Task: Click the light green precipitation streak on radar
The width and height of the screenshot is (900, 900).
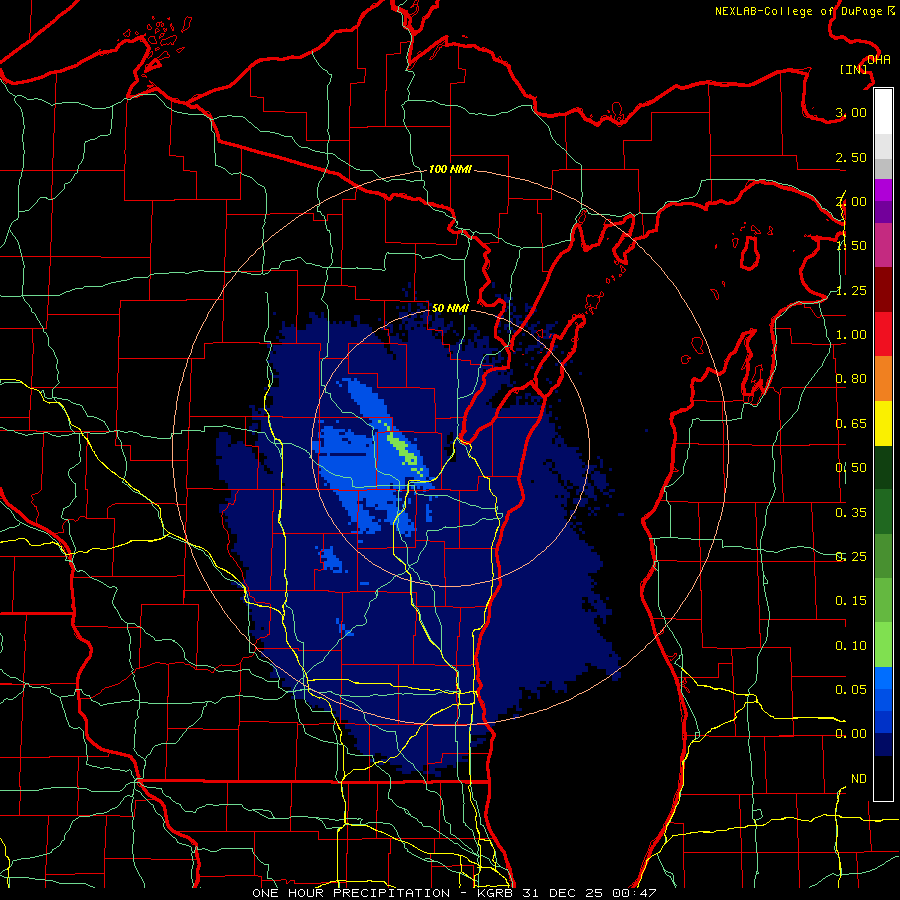Action: point(404,450)
